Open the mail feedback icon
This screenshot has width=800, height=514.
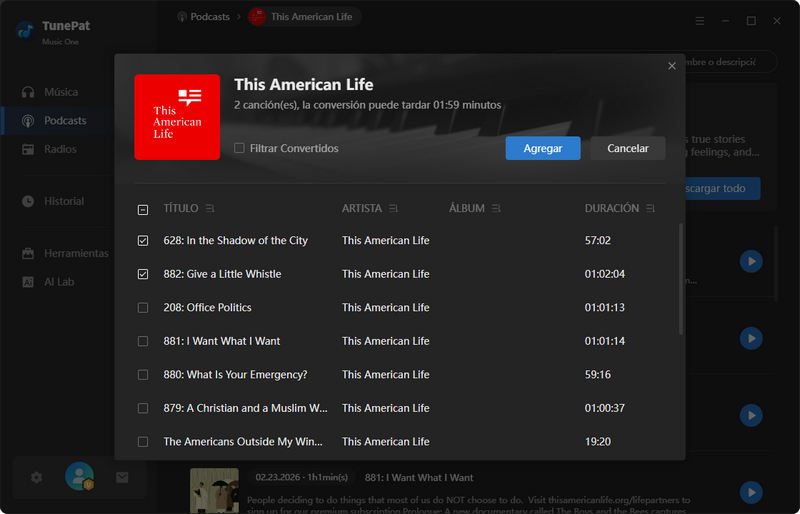tap(122, 478)
